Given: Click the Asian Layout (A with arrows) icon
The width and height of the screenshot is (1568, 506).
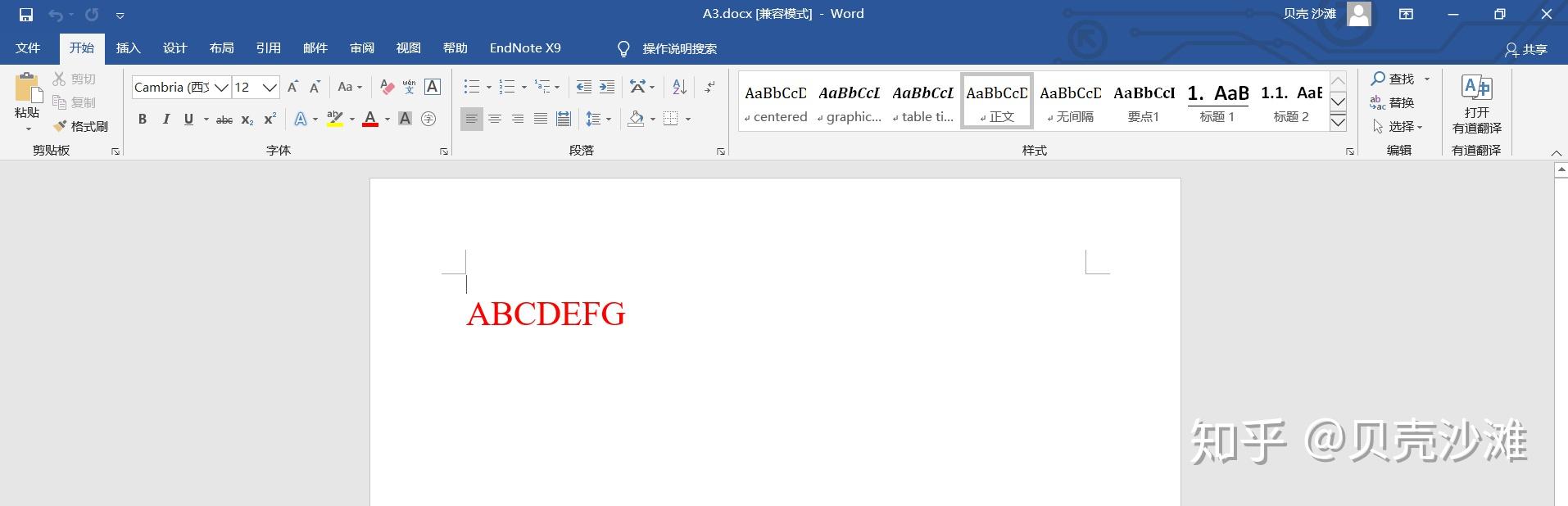Looking at the screenshot, I should pos(638,87).
